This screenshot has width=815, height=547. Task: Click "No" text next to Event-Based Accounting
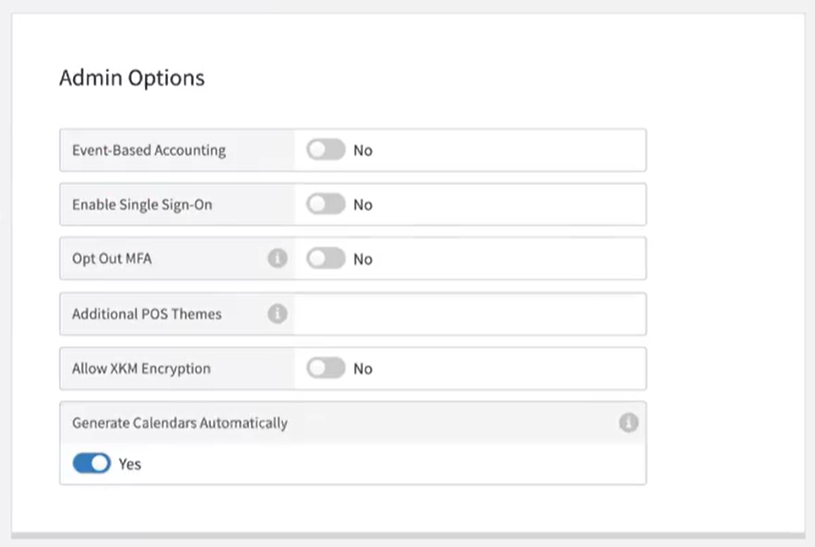pos(362,150)
